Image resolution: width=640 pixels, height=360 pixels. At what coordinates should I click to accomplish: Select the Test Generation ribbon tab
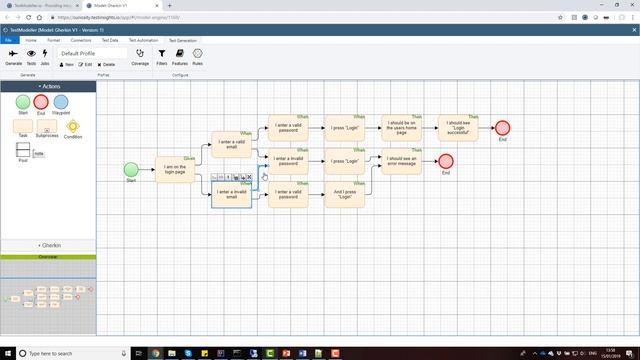(x=182, y=40)
